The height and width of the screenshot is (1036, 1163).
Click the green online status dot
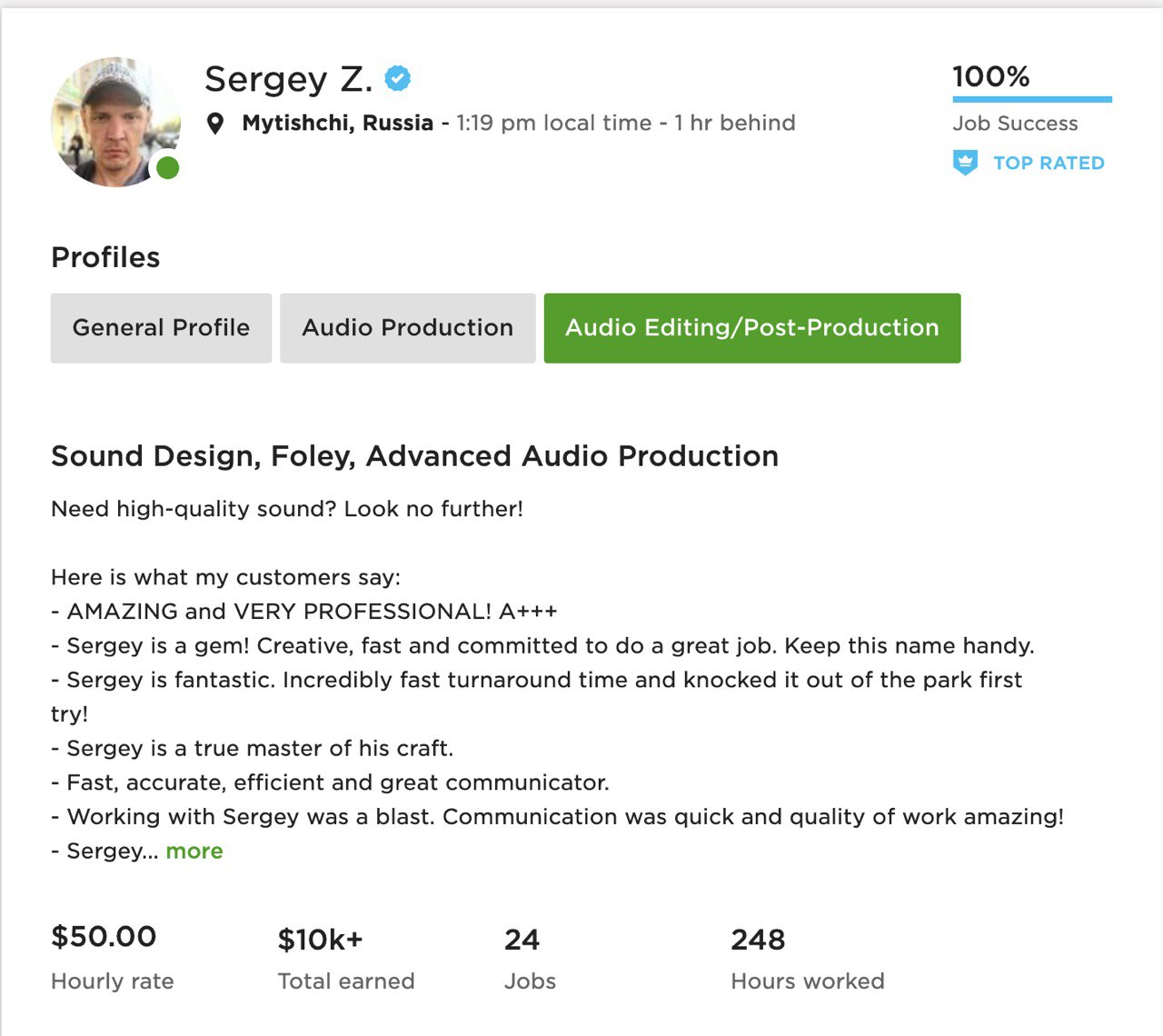[x=167, y=168]
